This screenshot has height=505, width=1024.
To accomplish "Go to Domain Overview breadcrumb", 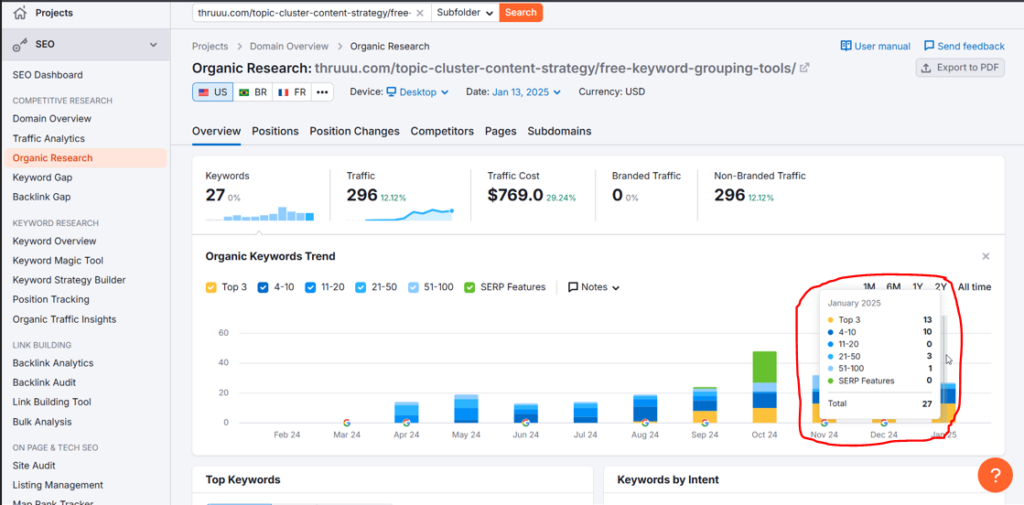I will [289, 46].
